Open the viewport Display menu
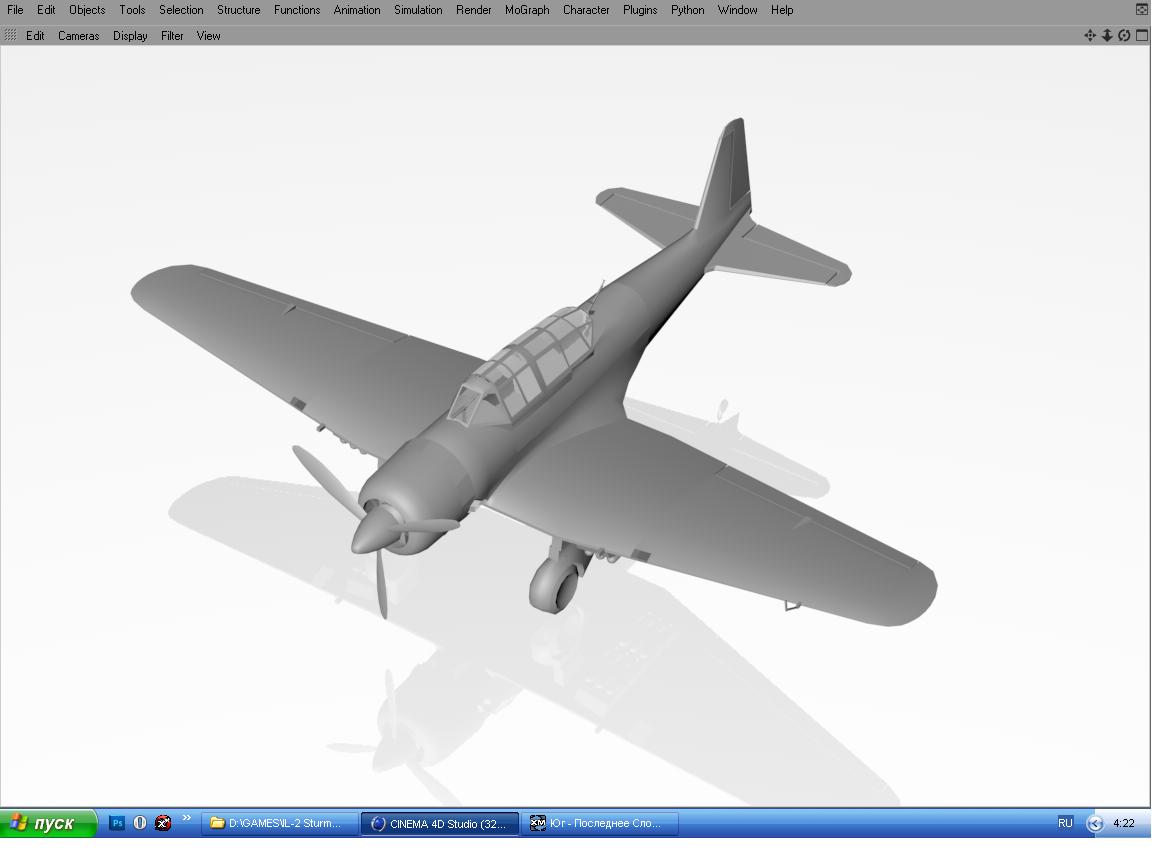Image resolution: width=1152 pixels, height=864 pixels. pyautogui.click(x=130, y=35)
